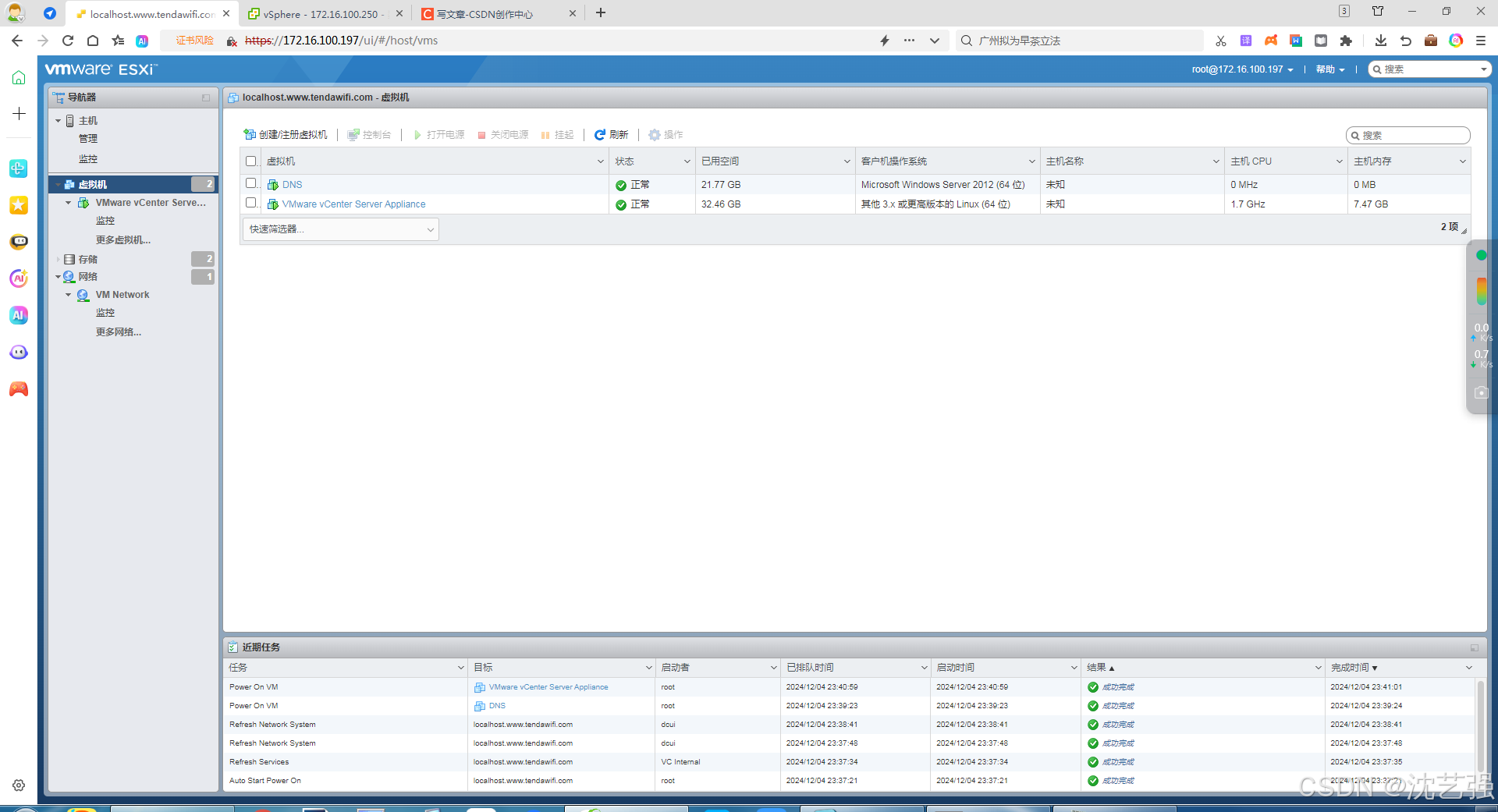Click the VM table search field
1498x812 pixels.
[1408, 136]
